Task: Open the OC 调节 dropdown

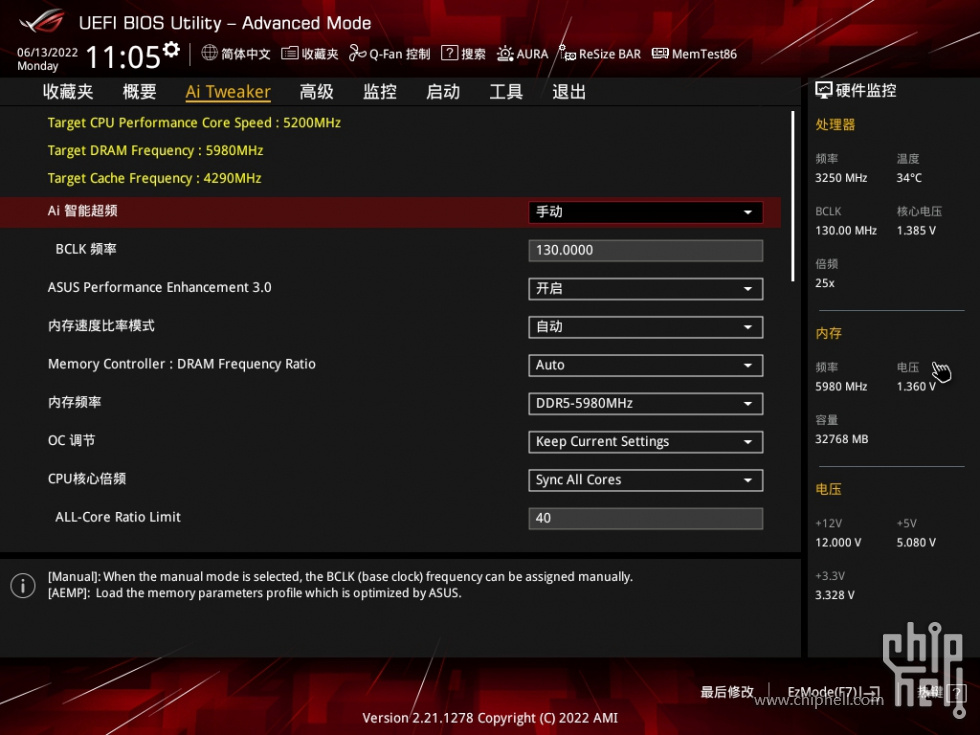Action: point(646,442)
